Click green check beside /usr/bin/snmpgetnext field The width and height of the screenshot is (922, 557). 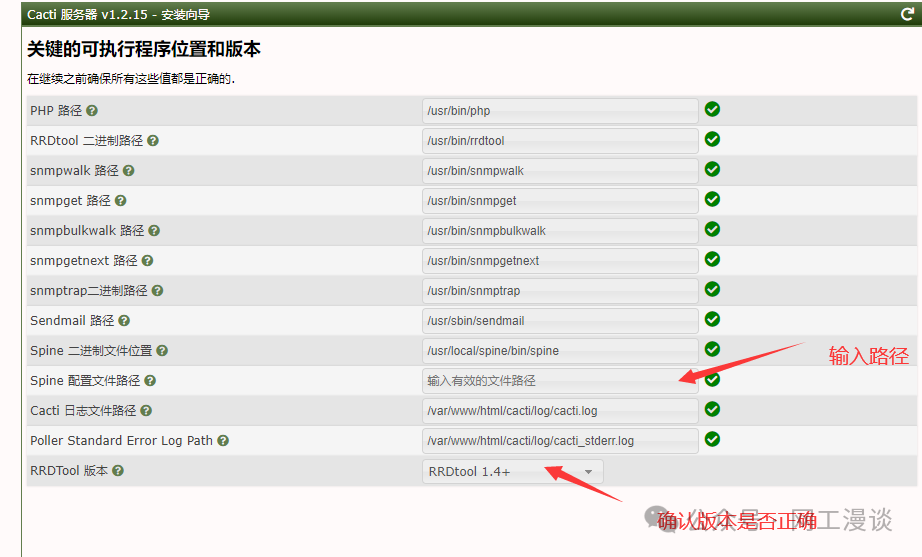tap(713, 259)
